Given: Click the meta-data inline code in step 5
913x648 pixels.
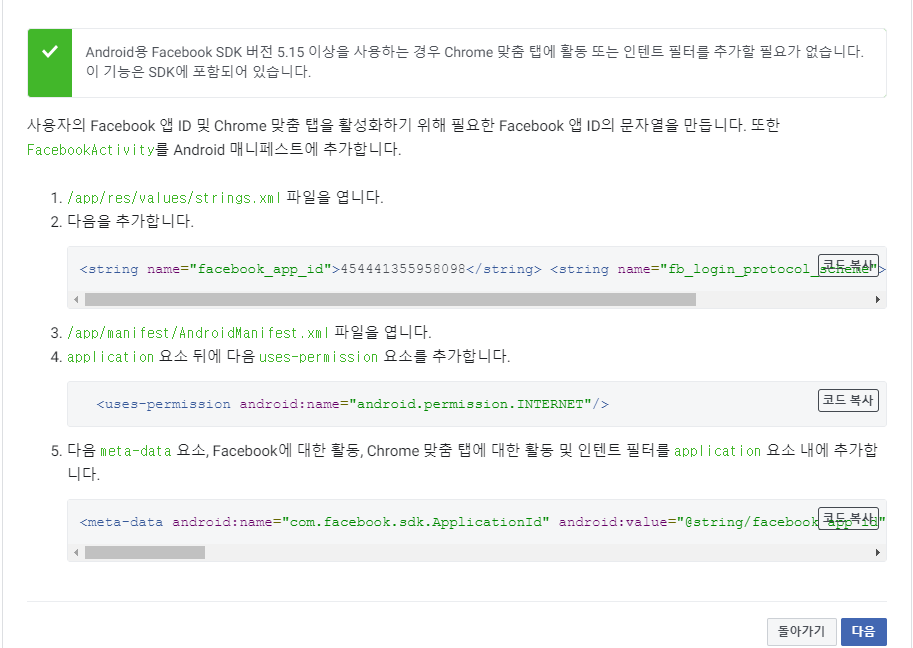Looking at the screenshot, I should point(136,451).
